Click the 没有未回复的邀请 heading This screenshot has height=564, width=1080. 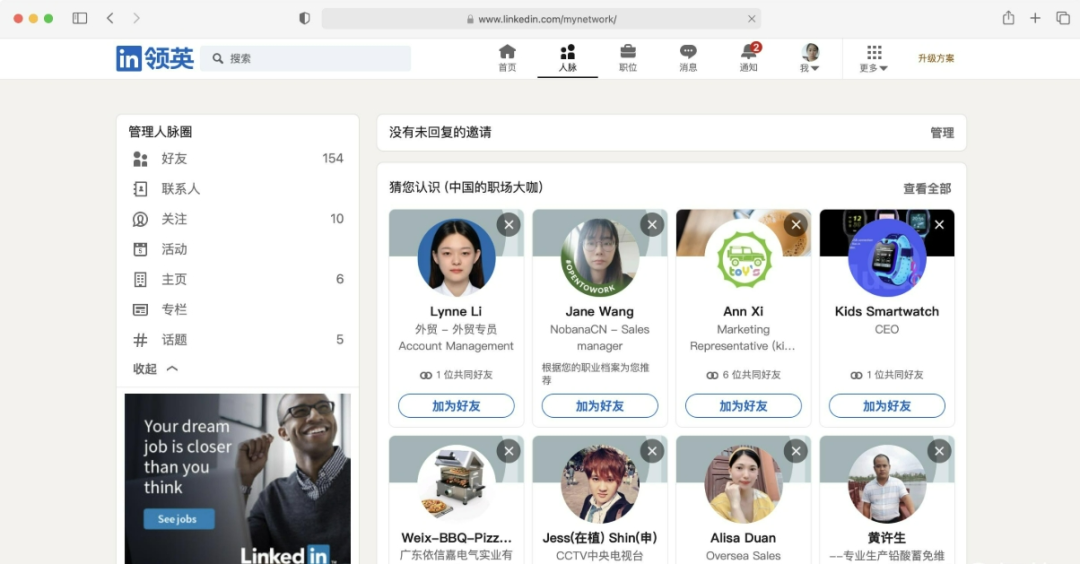pos(440,132)
